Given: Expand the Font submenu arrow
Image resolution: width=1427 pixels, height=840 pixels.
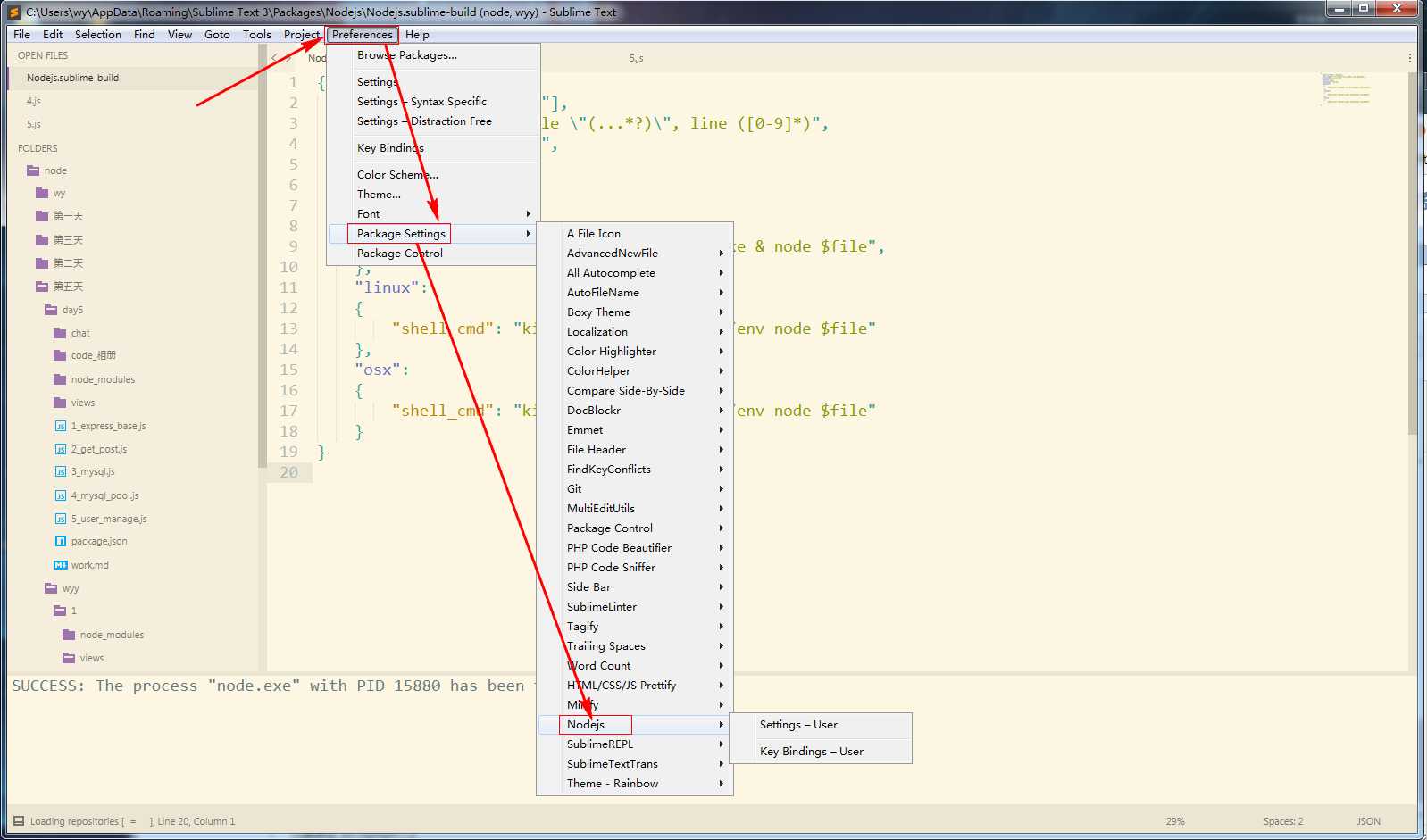Looking at the screenshot, I should [x=529, y=214].
